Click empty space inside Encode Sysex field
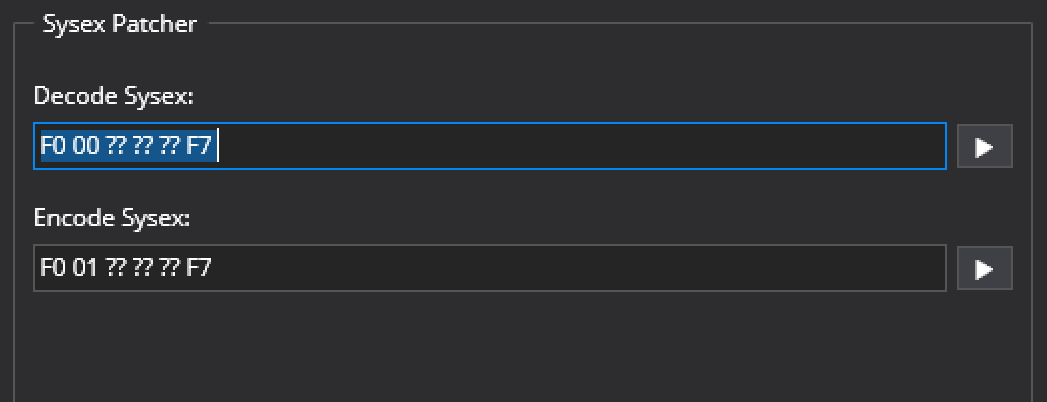 578,268
